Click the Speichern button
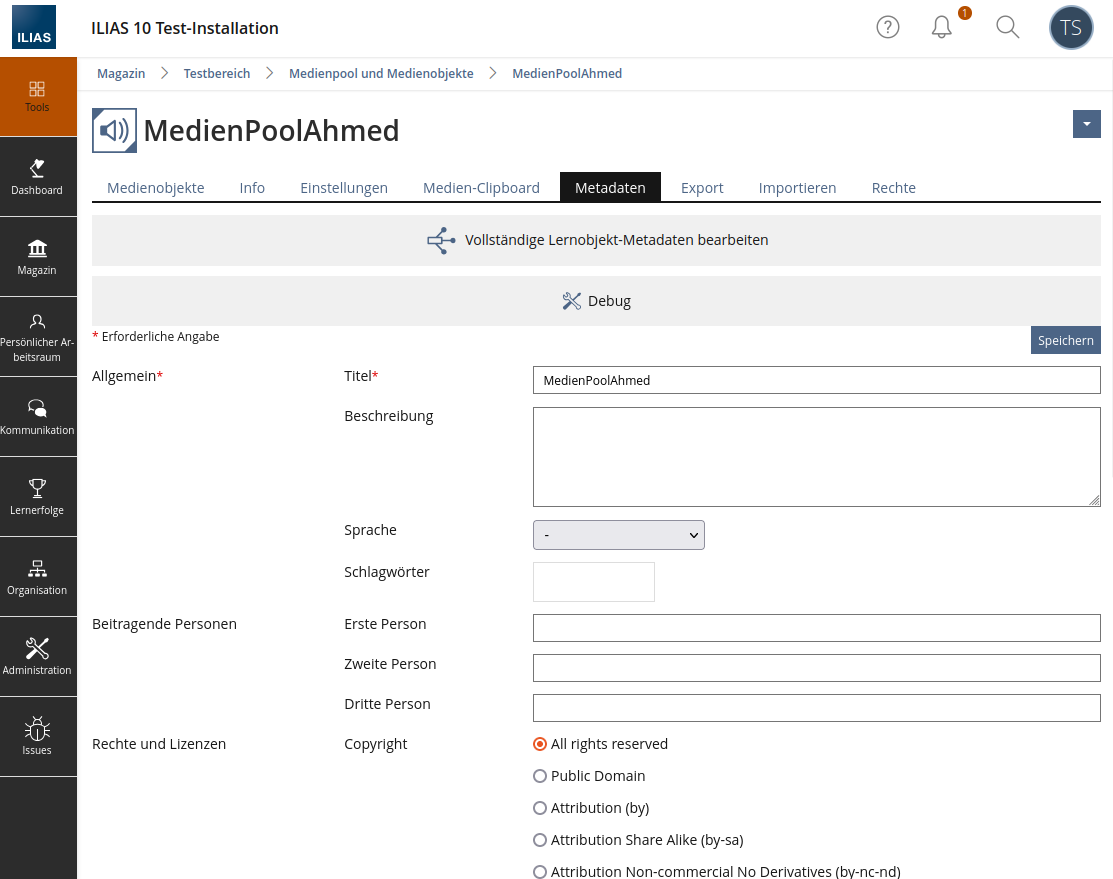This screenshot has height=879, width=1113. point(1065,340)
